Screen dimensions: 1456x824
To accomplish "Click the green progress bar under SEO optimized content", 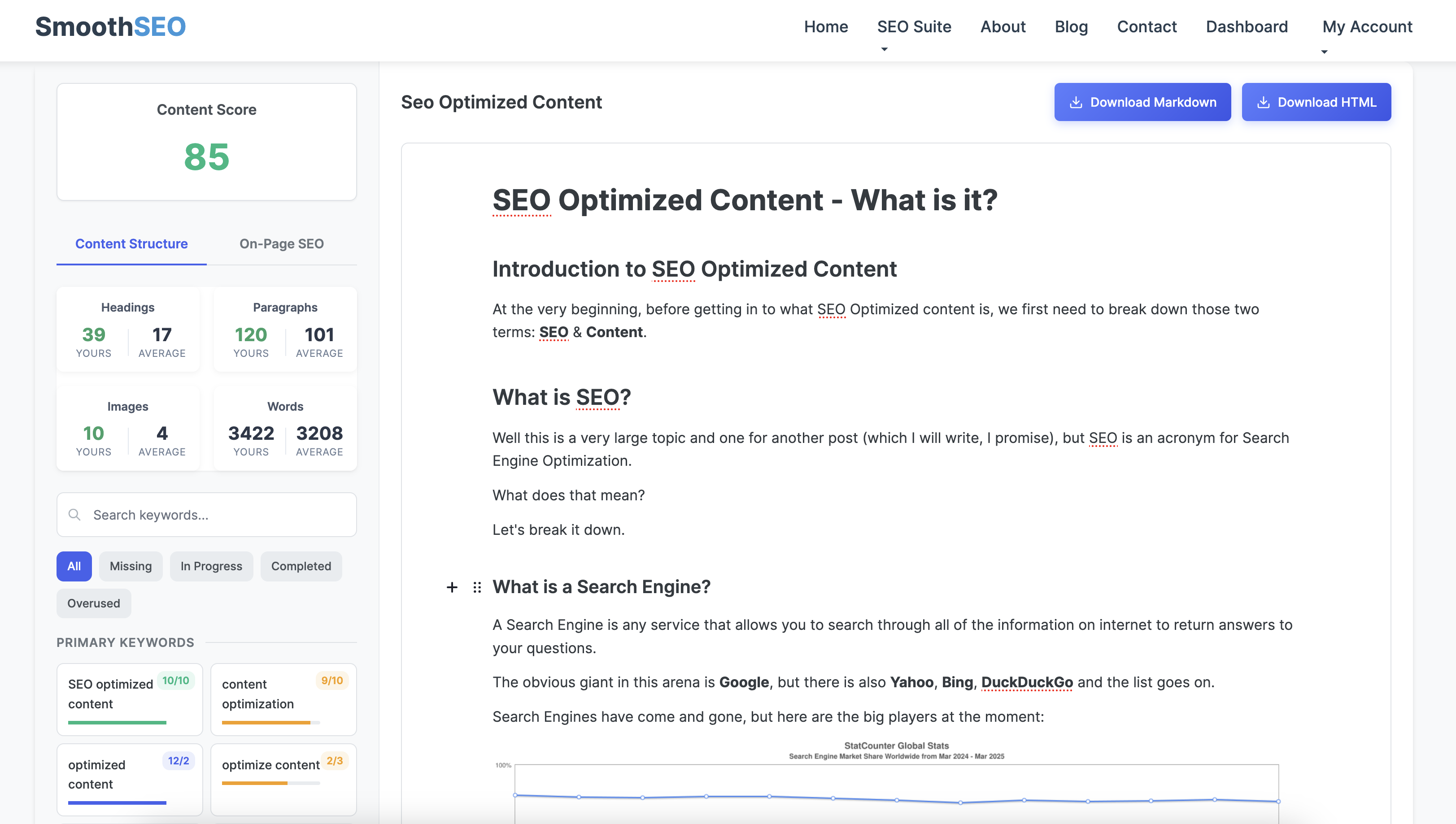I will 117,722.
